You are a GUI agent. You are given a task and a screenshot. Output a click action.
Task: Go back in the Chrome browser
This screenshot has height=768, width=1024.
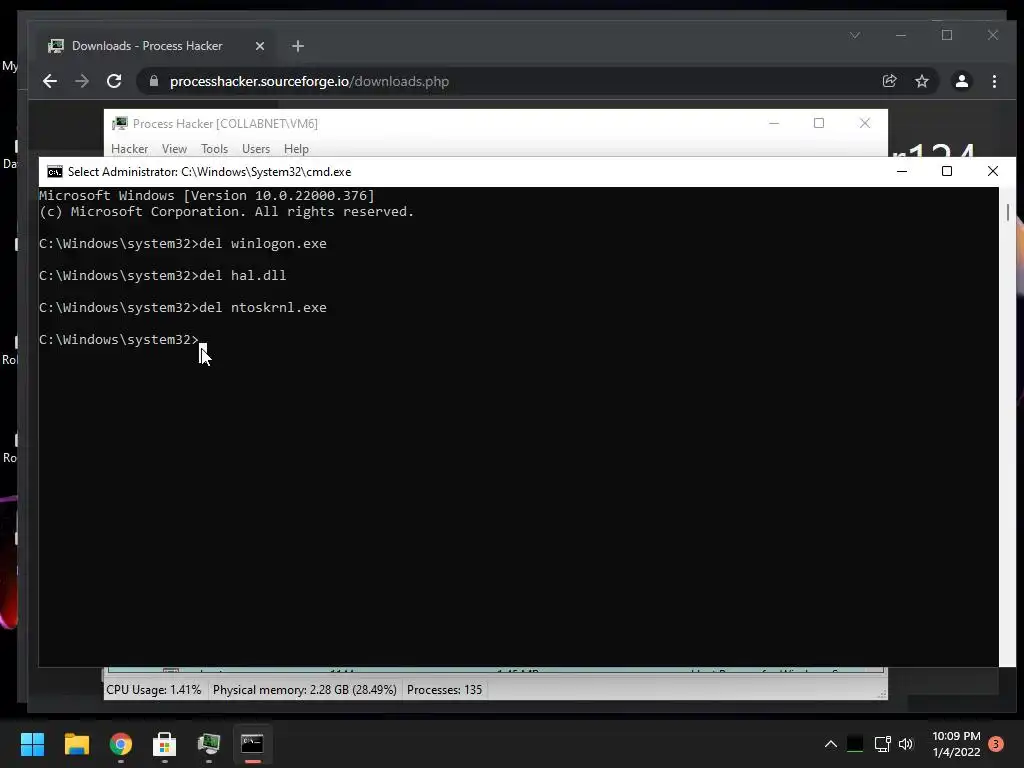click(50, 81)
